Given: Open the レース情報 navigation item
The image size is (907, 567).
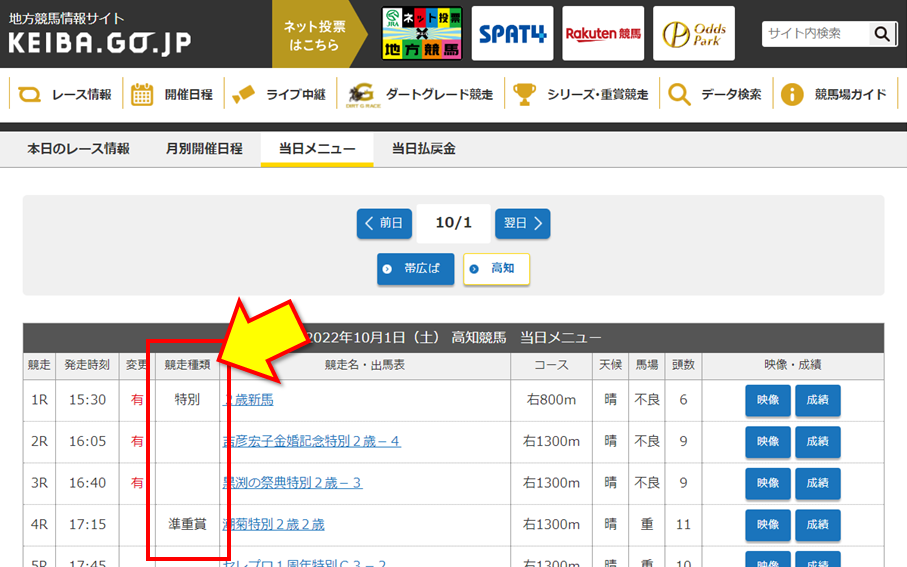Looking at the screenshot, I should [x=67, y=95].
